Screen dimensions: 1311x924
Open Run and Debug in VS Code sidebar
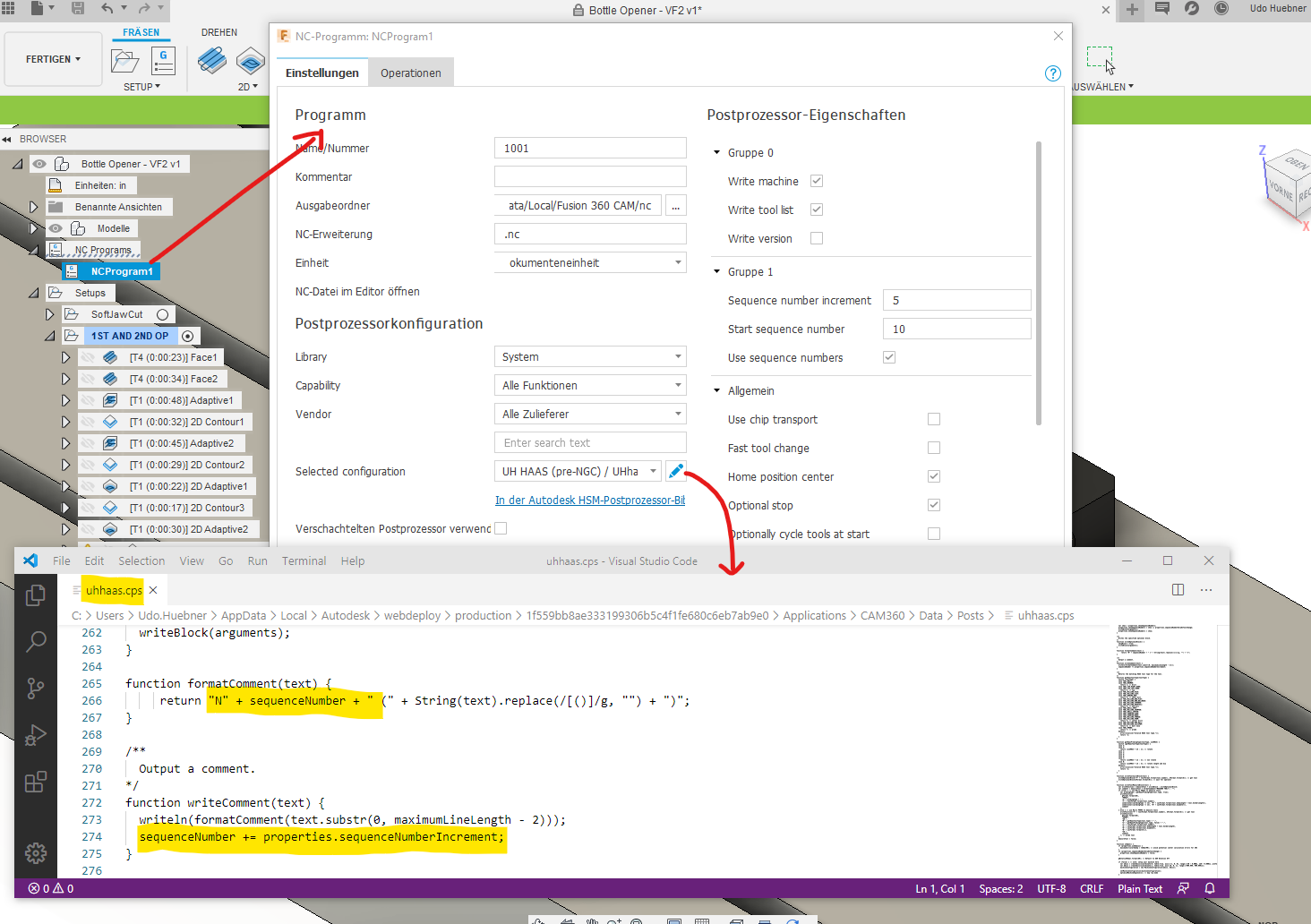coord(36,735)
